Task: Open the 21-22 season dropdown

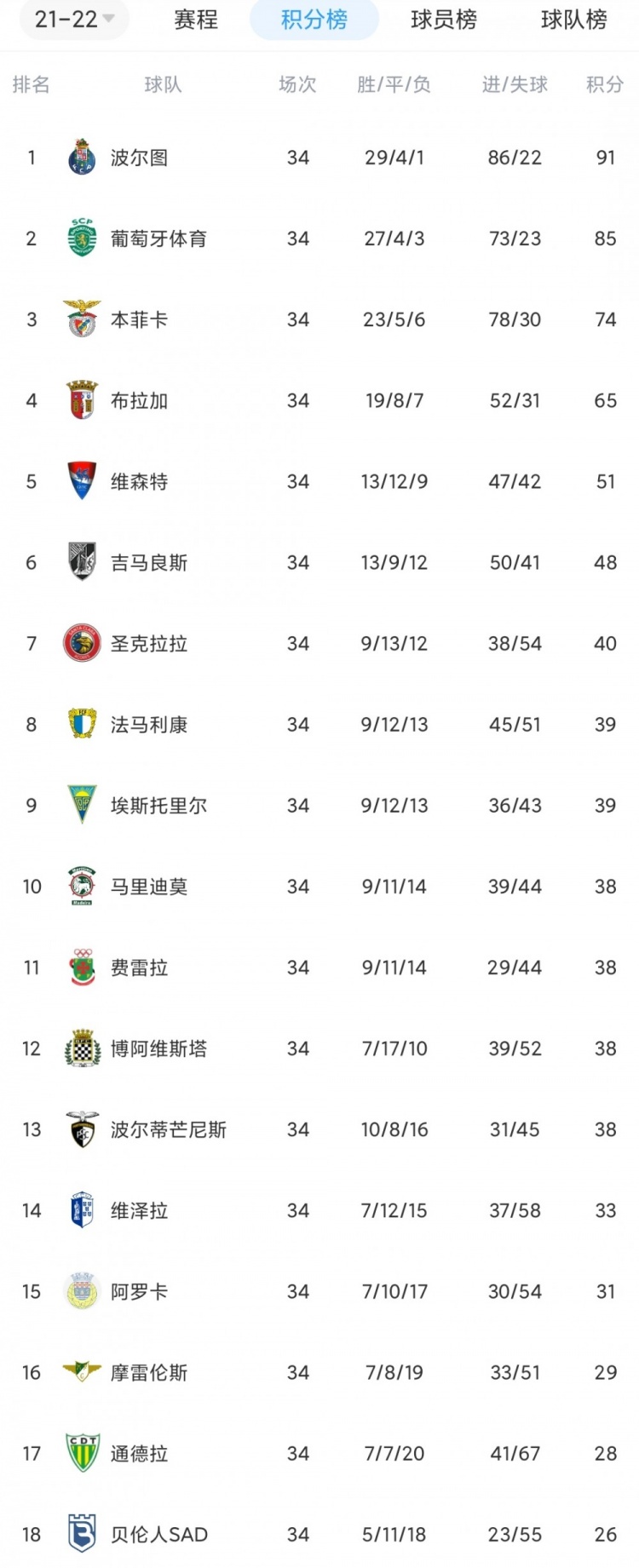Action: click(75, 19)
